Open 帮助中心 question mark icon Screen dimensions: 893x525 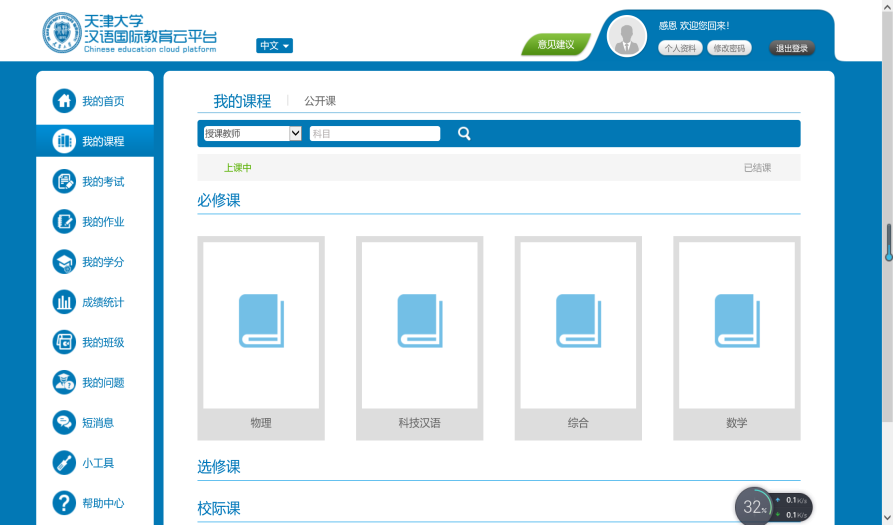(64, 503)
